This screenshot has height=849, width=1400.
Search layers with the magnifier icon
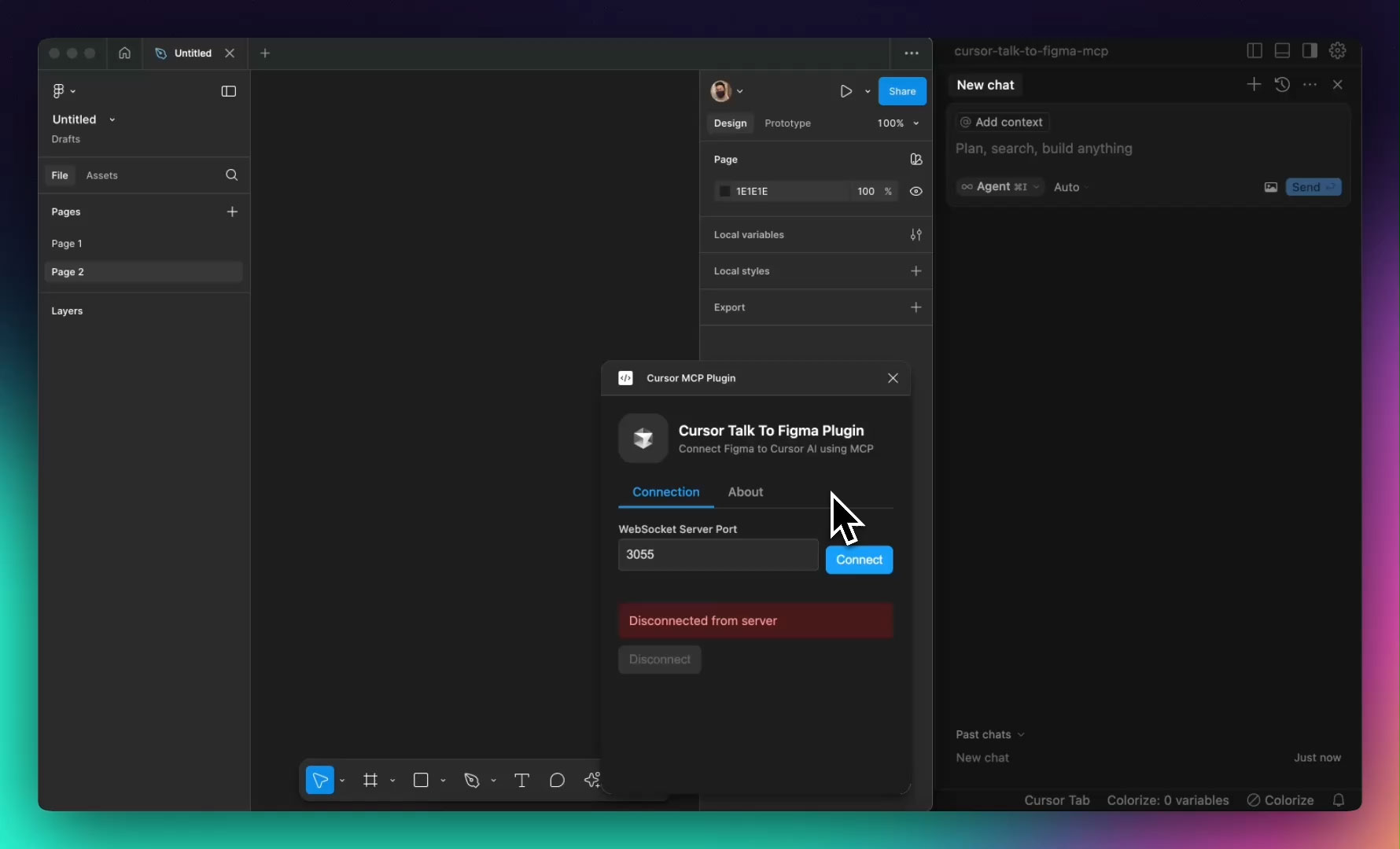[x=231, y=175]
